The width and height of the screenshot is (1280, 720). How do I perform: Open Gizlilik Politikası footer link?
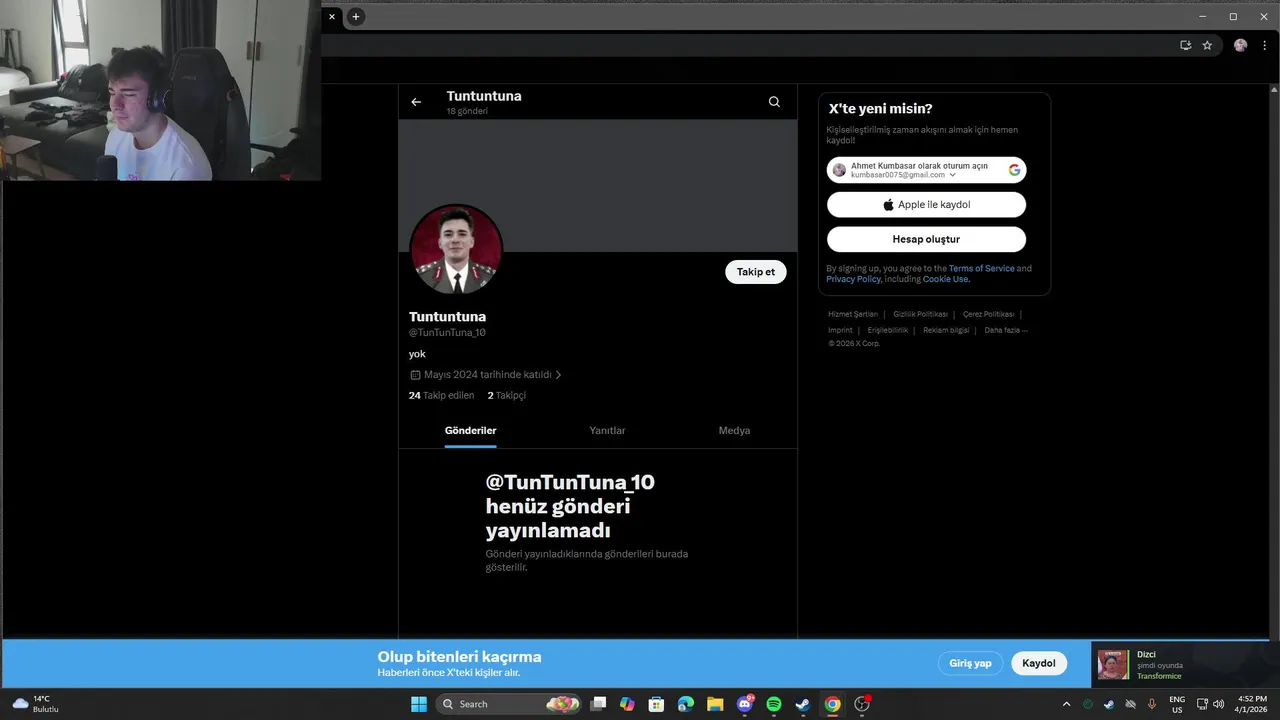tap(920, 315)
